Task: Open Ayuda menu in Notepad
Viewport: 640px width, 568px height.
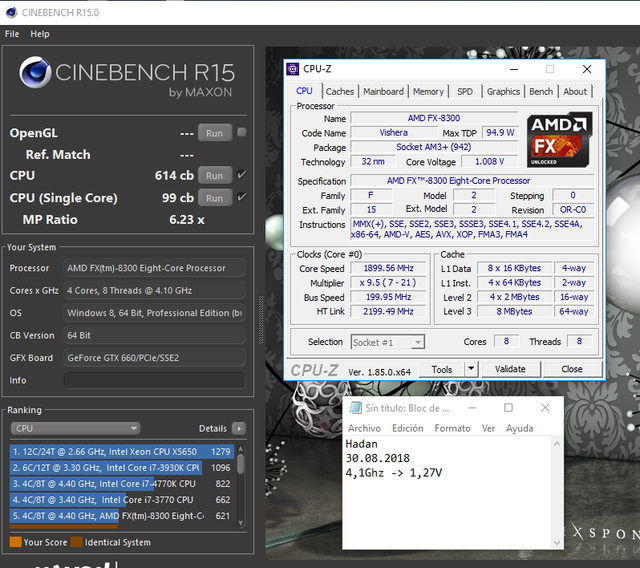Action: pos(520,428)
